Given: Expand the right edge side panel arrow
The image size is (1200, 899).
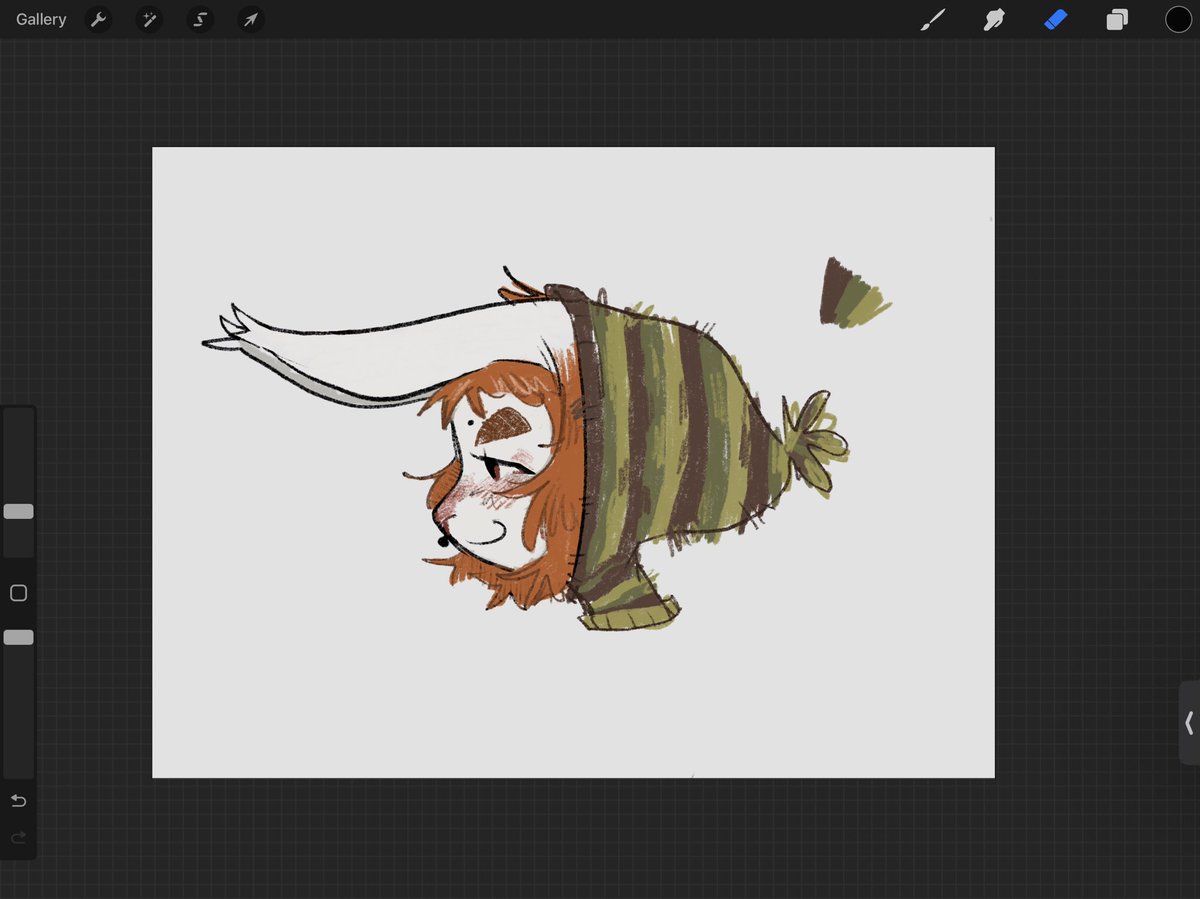Looking at the screenshot, I should (x=1189, y=723).
